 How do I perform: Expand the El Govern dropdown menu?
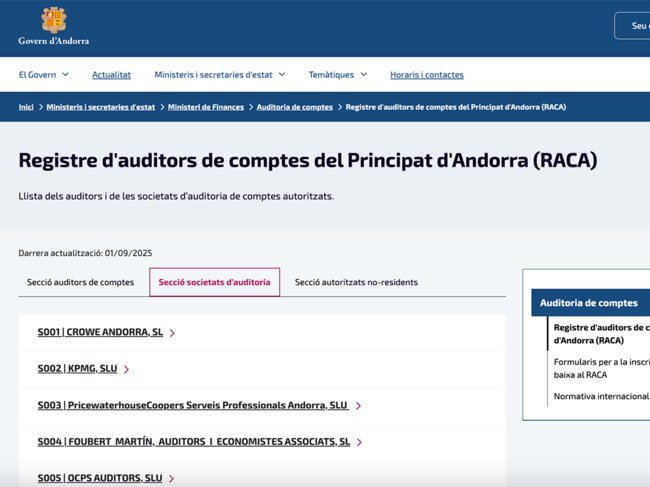pos(43,74)
